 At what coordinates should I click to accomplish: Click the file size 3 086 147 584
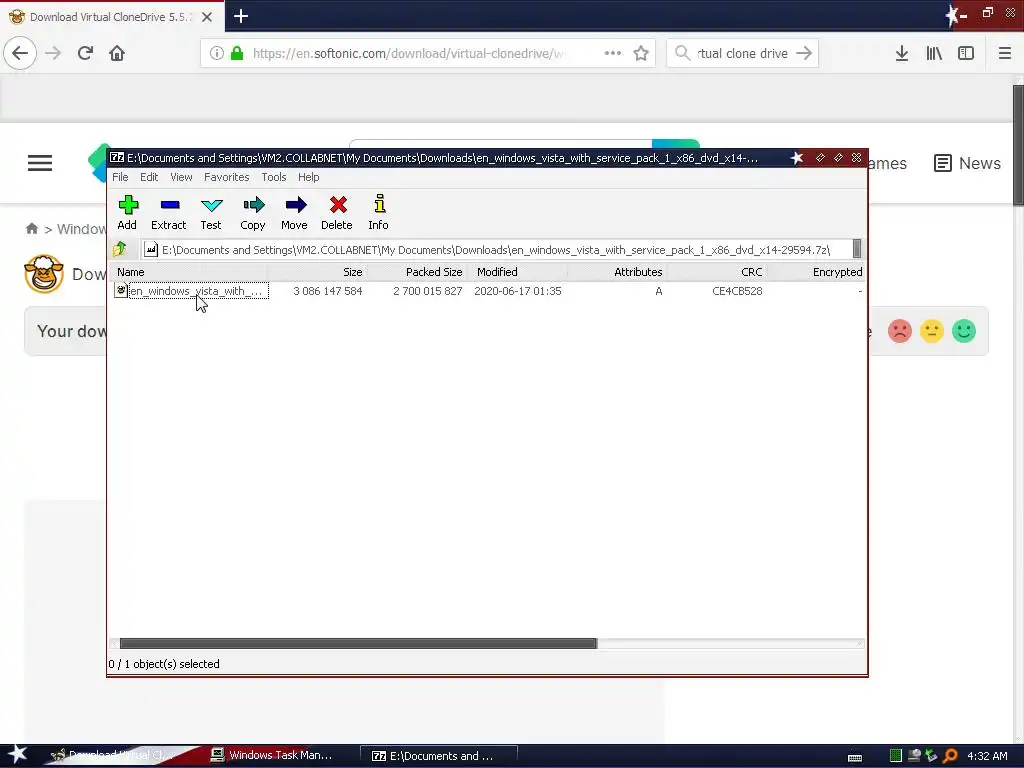click(x=328, y=291)
